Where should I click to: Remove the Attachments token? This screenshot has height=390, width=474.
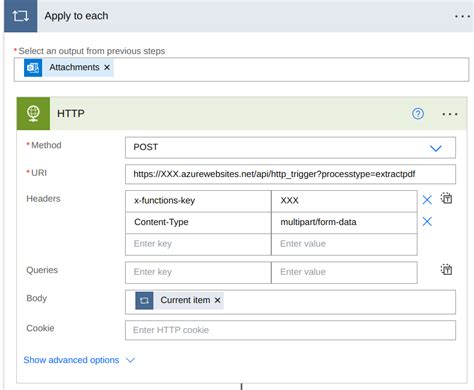(107, 68)
